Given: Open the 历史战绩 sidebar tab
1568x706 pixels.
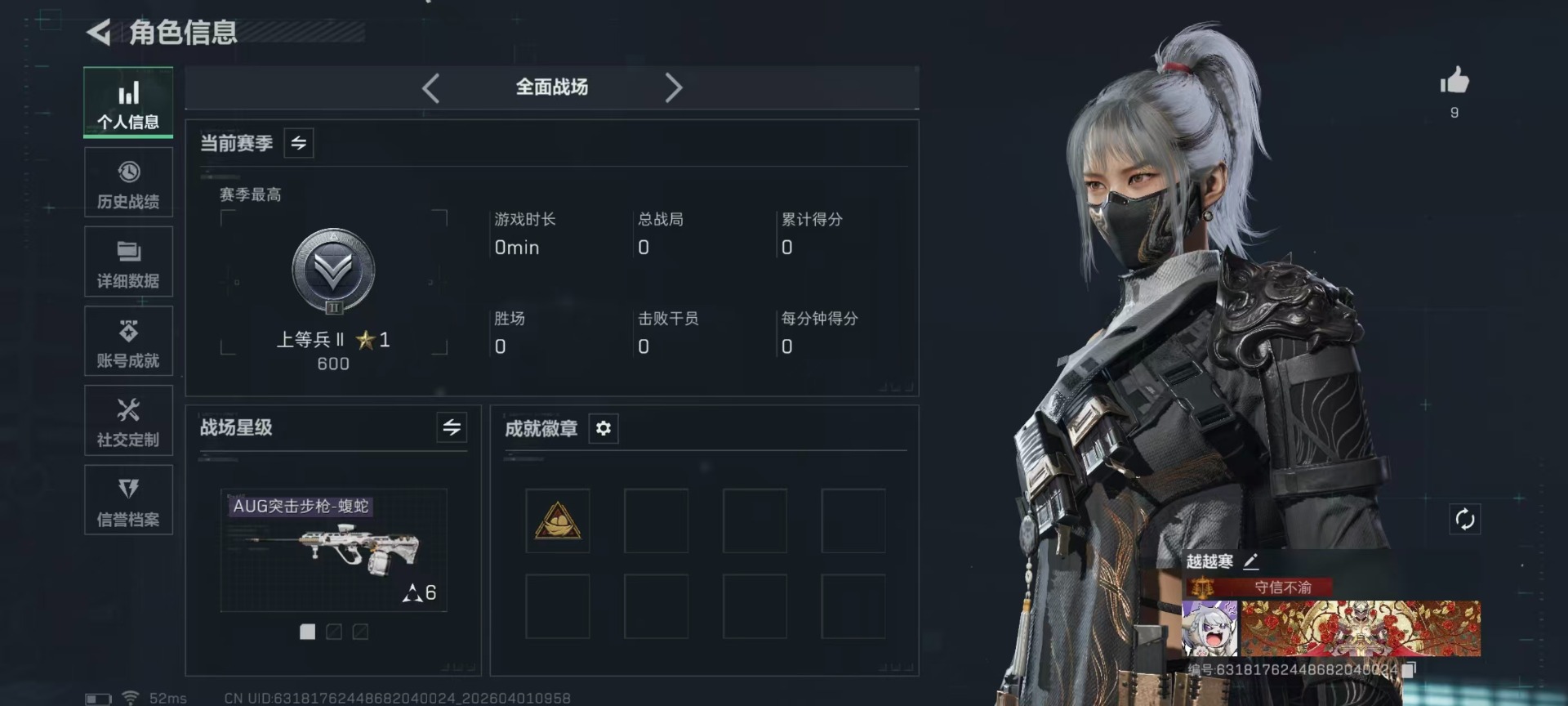Looking at the screenshot, I should [x=128, y=182].
